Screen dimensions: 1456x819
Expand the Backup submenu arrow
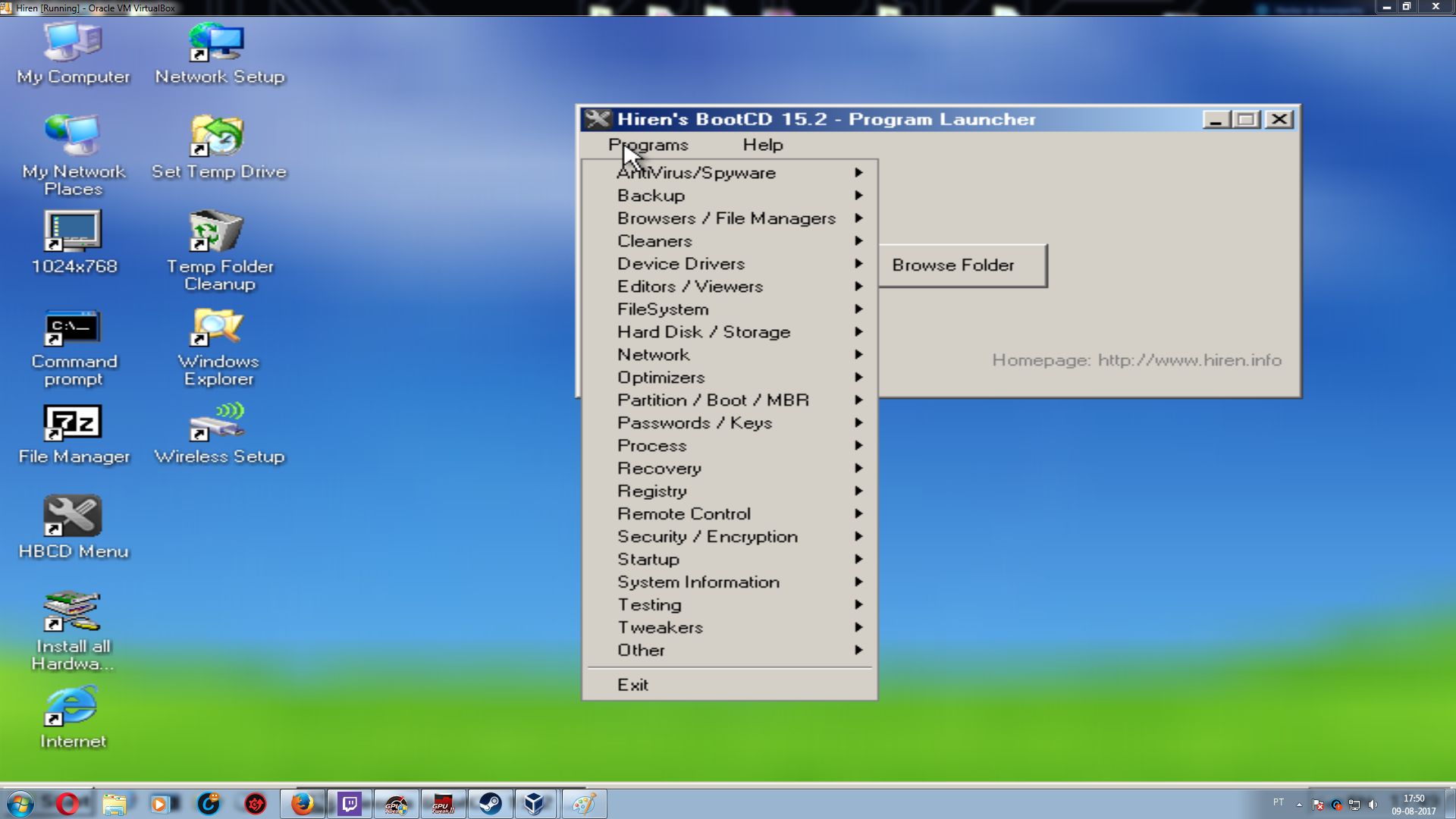[858, 196]
